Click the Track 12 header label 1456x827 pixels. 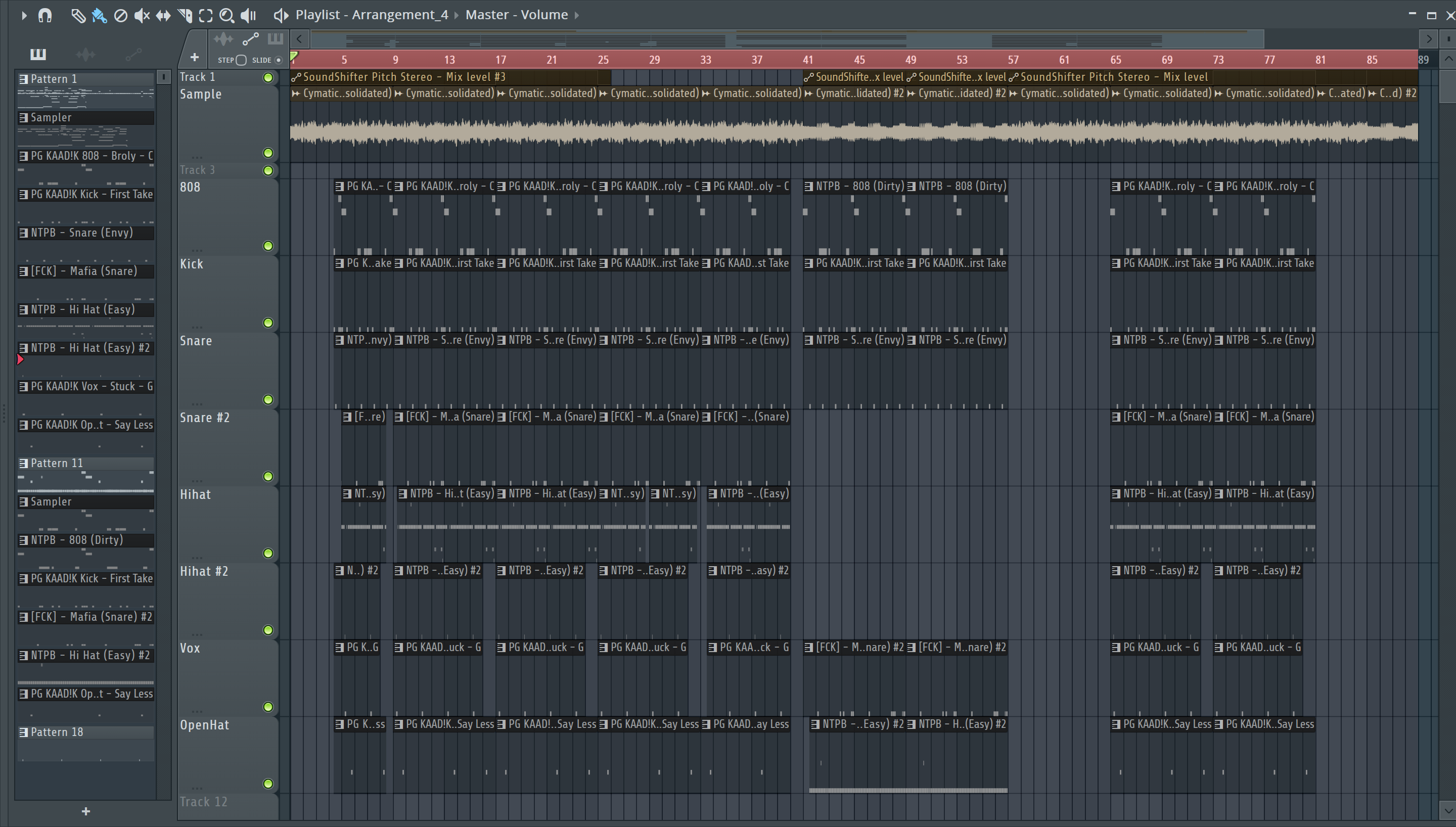coord(203,801)
